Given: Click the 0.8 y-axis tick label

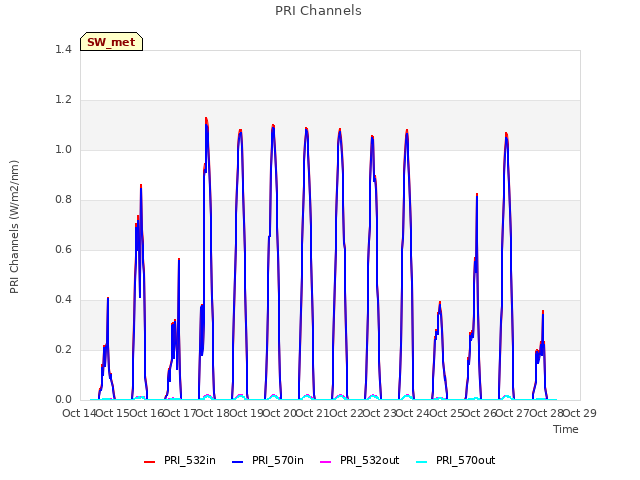Looking at the screenshot, I should click(x=63, y=200).
